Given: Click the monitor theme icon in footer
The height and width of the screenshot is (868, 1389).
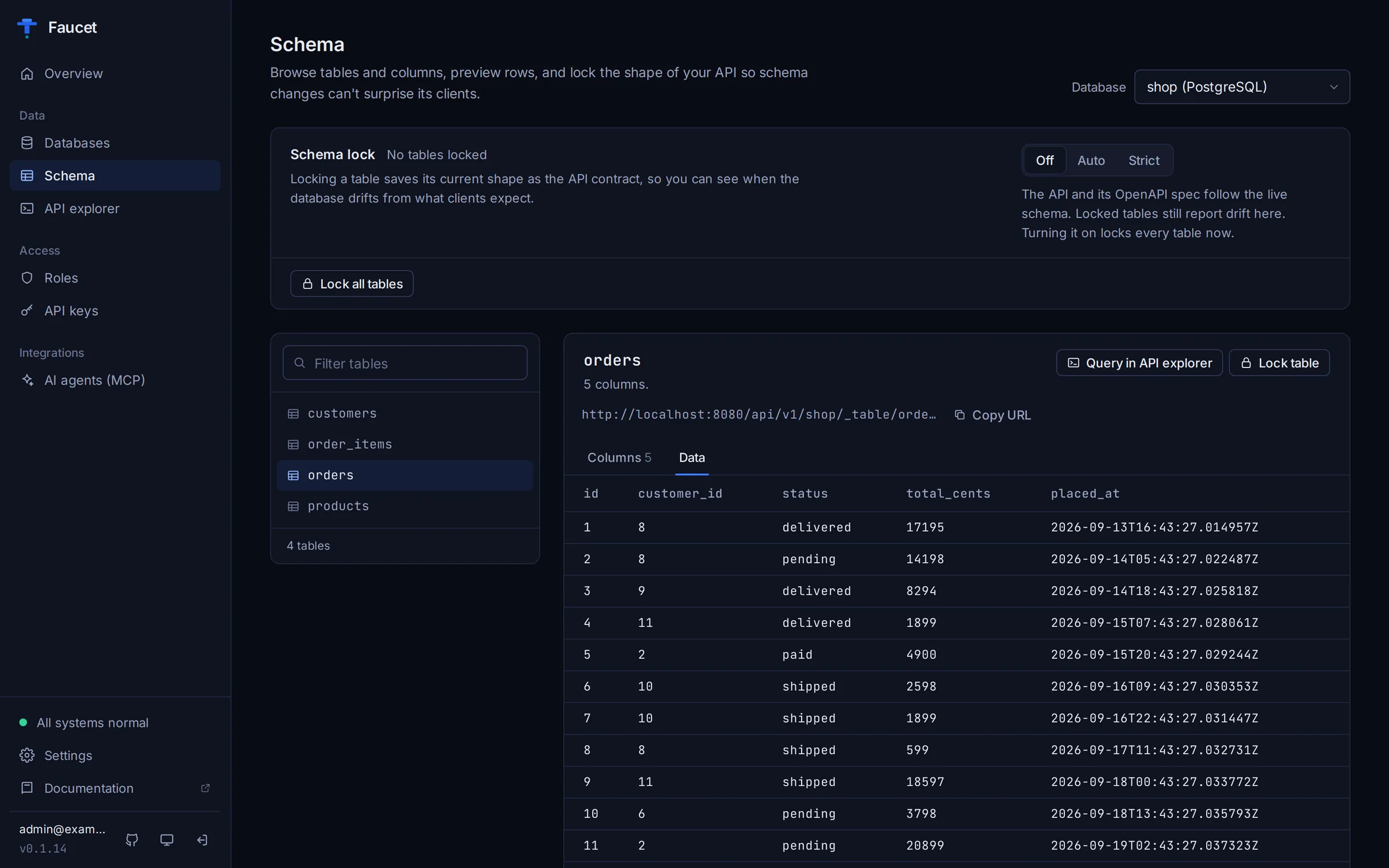Looking at the screenshot, I should (x=167, y=840).
